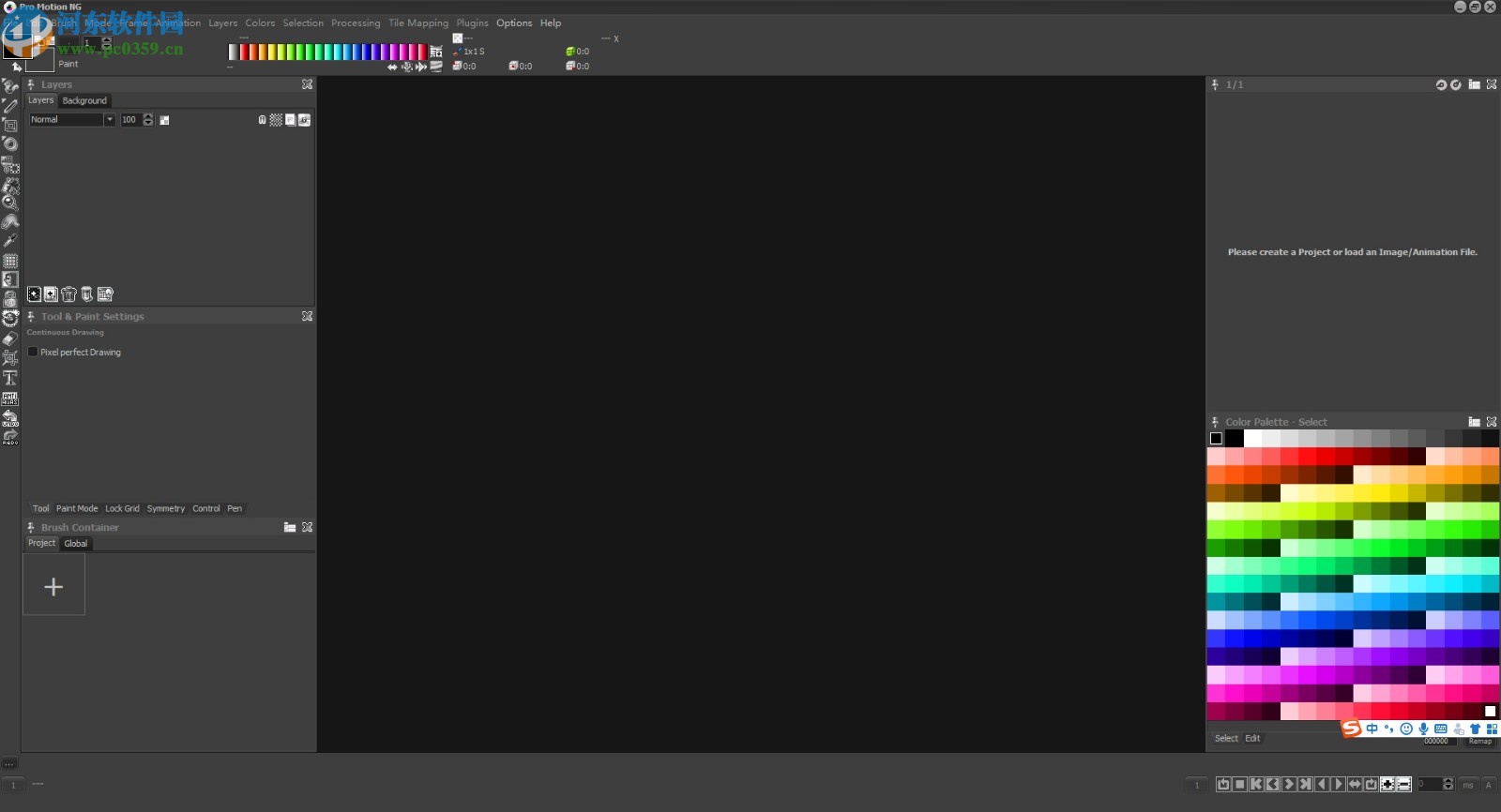1501x812 pixels.
Task: Switch to Project tab in Brush Container
Action: [x=41, y=544]
